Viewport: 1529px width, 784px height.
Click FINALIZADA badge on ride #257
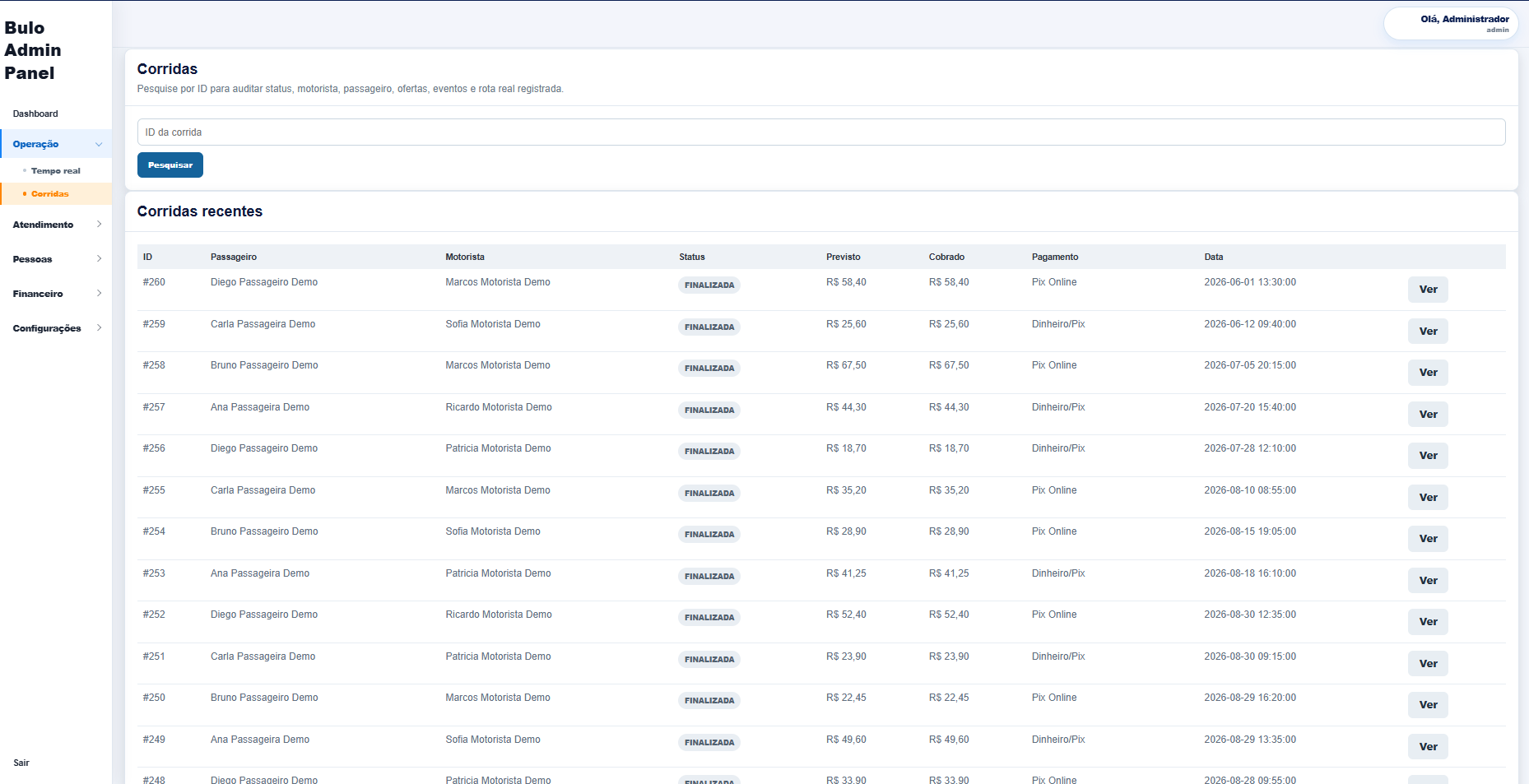[x=709, y=411]
